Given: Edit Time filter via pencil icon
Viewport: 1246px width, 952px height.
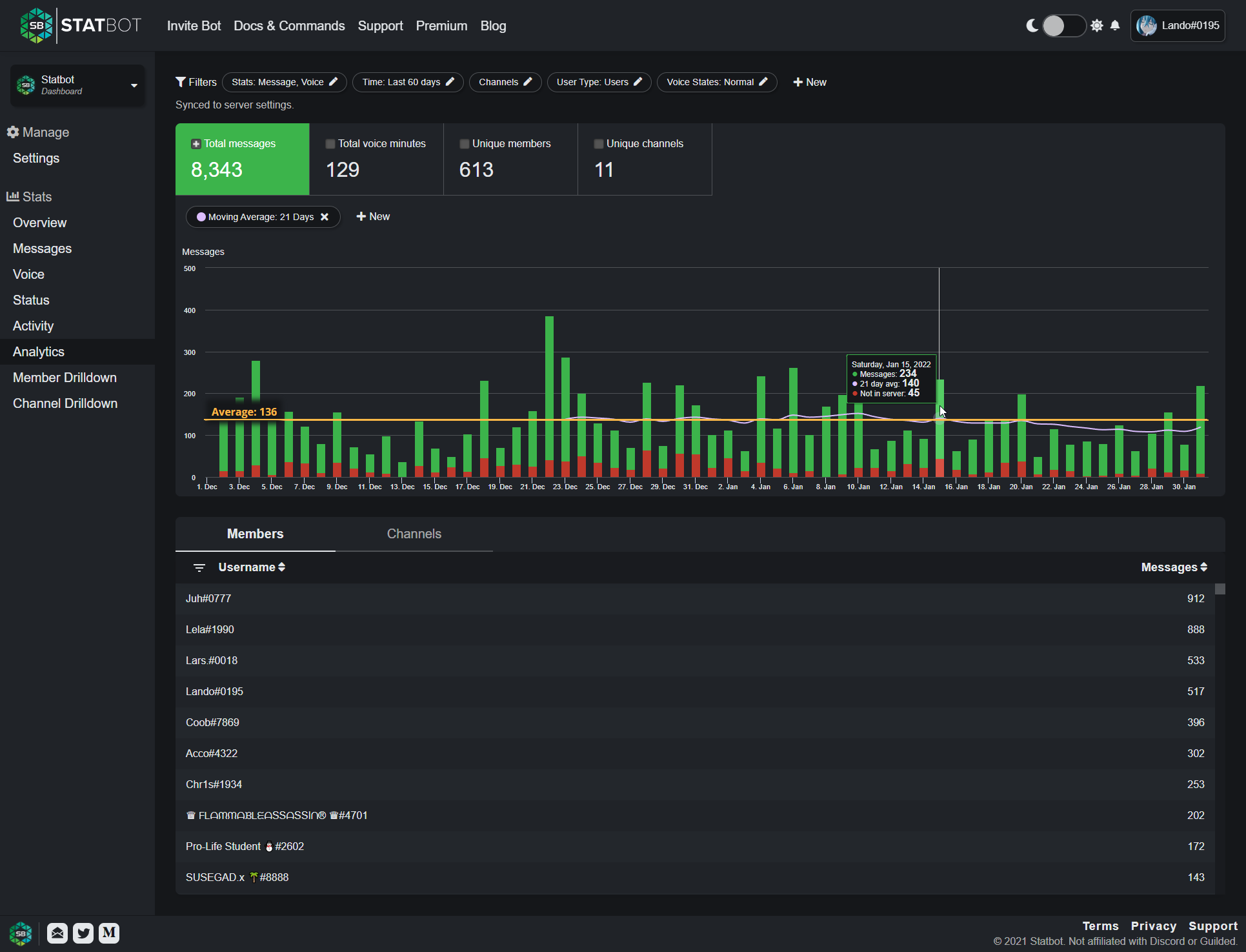Looking at the screenshot, I should pos(450,82).
